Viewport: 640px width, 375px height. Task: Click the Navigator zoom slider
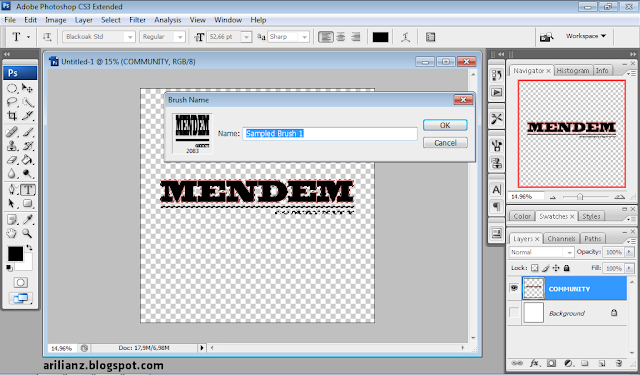580,197
